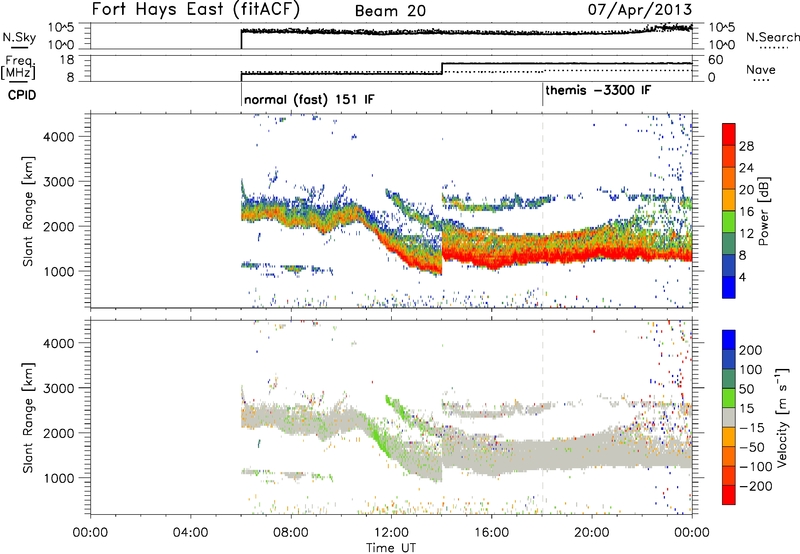Click the 'Beam 20' label
Image resolution: width=800 pixels, height=554 pixels.
tap(390, 11)
